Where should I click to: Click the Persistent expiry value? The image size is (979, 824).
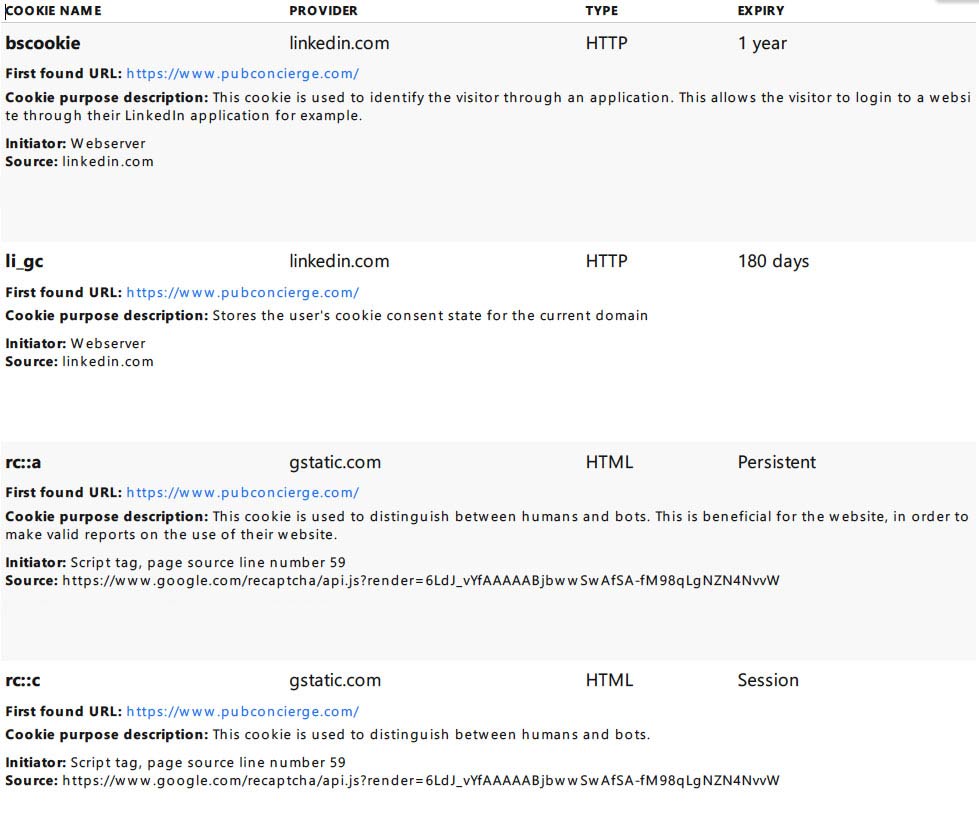(777, 463)
